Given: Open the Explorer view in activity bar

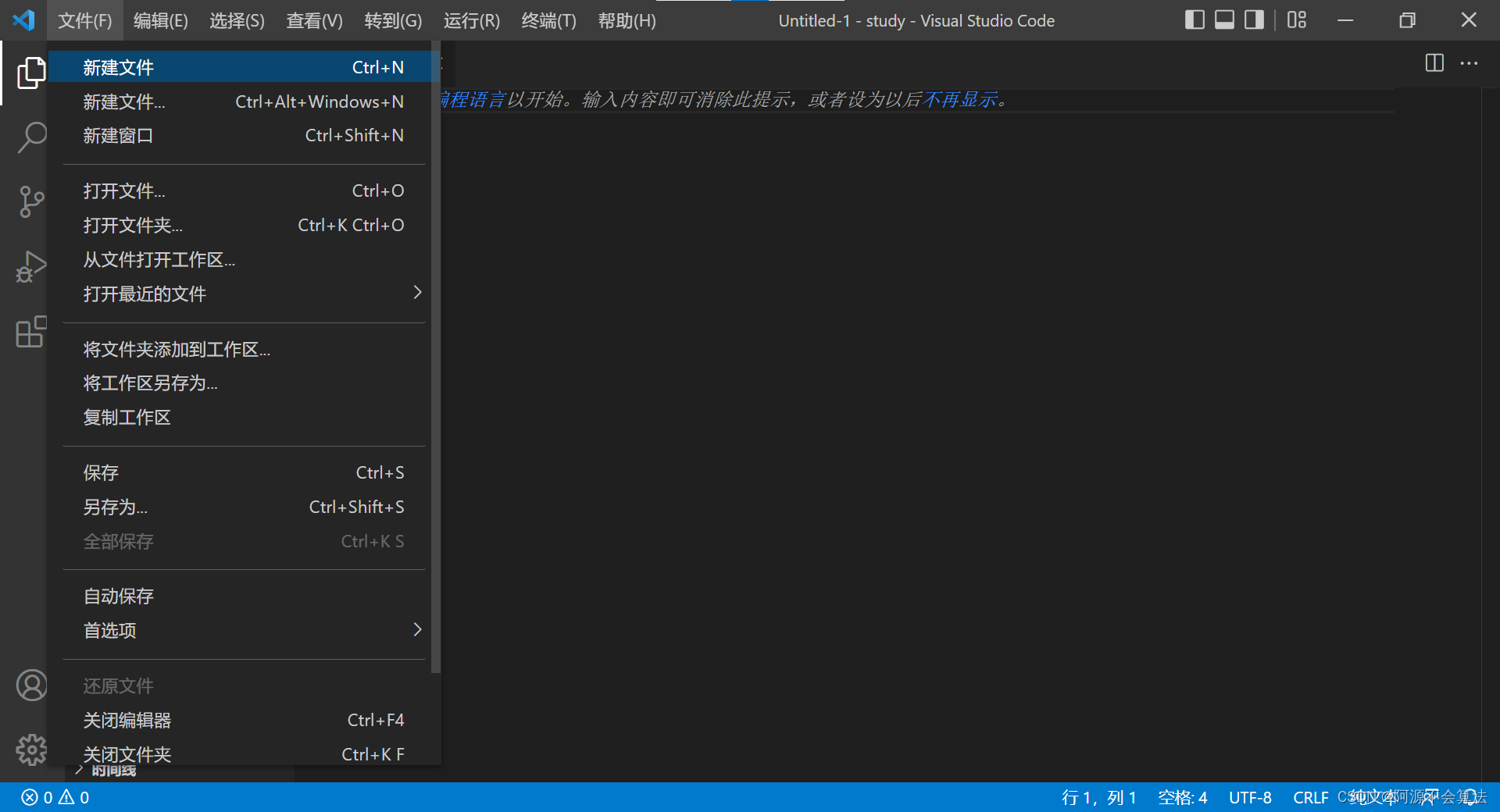Looking at the screenshot, I should (31, 73).
